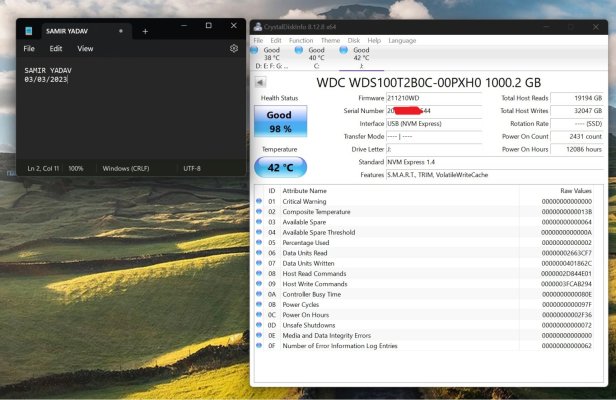616x400 pixels.
Task: Click the Total Host Writes value 32047 GB
Action: [577, 111]
